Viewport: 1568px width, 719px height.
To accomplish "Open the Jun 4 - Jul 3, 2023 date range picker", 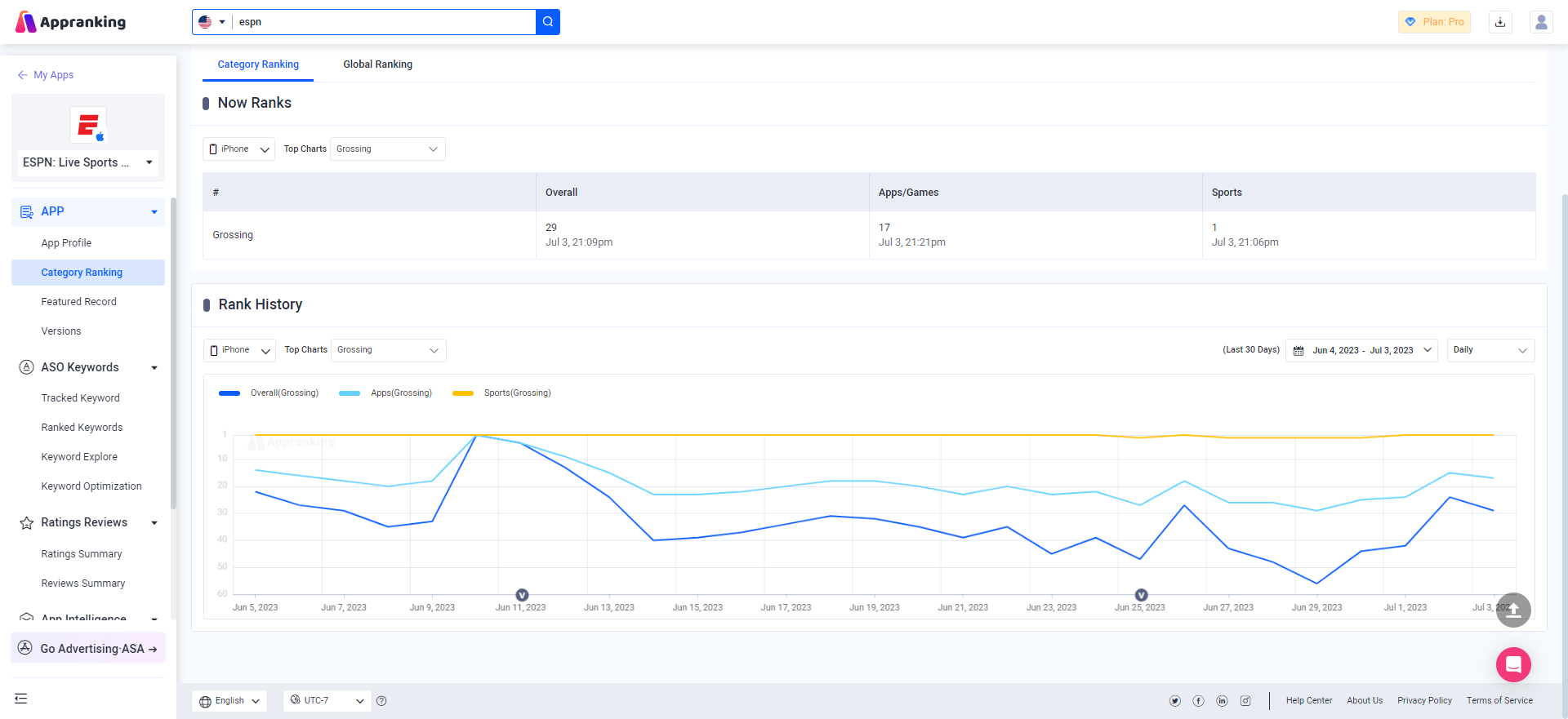I will (x=1361, y=350).
